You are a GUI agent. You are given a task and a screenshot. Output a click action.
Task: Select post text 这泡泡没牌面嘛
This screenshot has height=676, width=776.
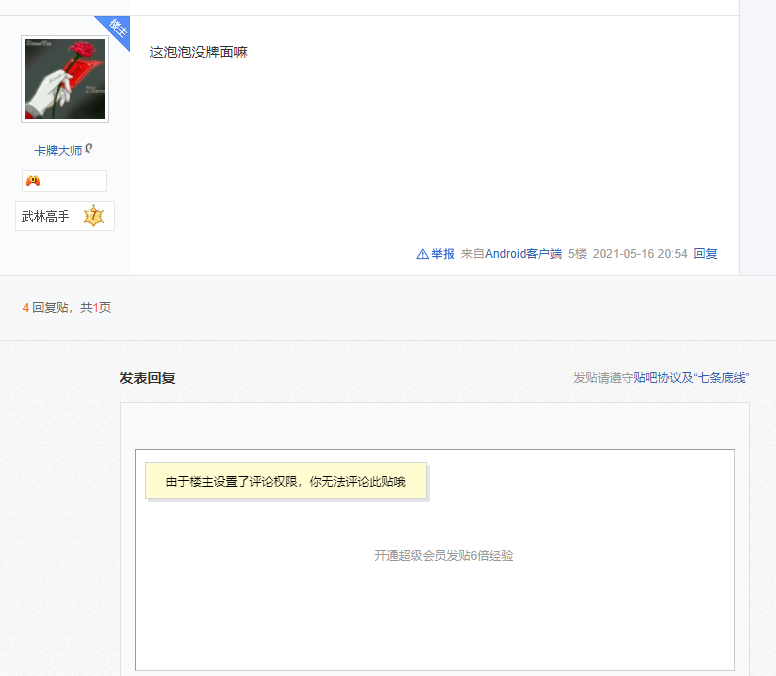198,52
